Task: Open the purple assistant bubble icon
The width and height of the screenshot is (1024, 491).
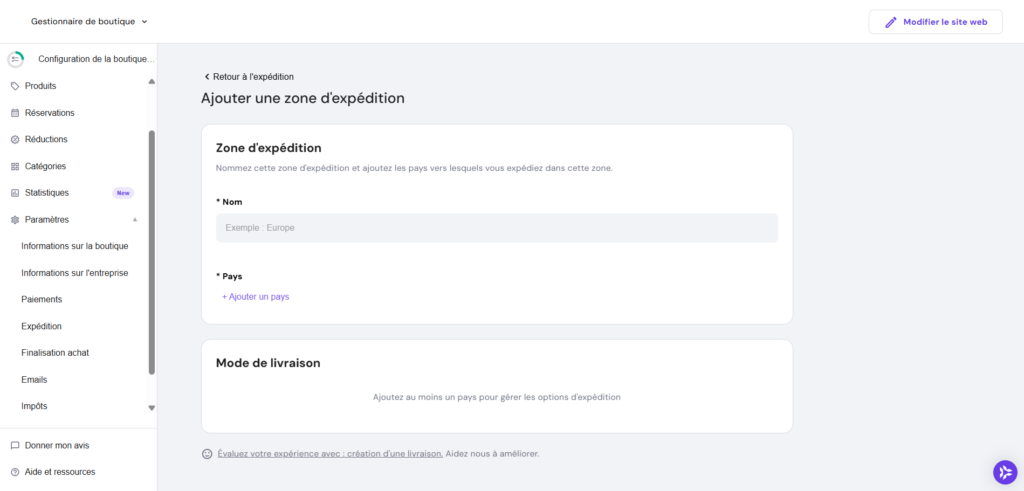Action: click(x=1004, y=472)
